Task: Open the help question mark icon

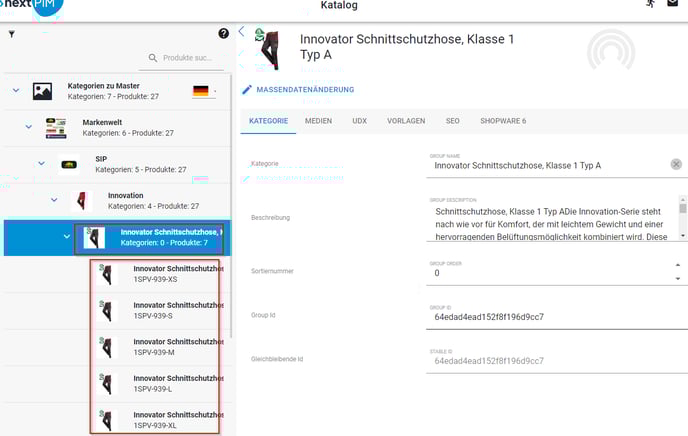Action: pyautogui.click(x=223, y=33)
